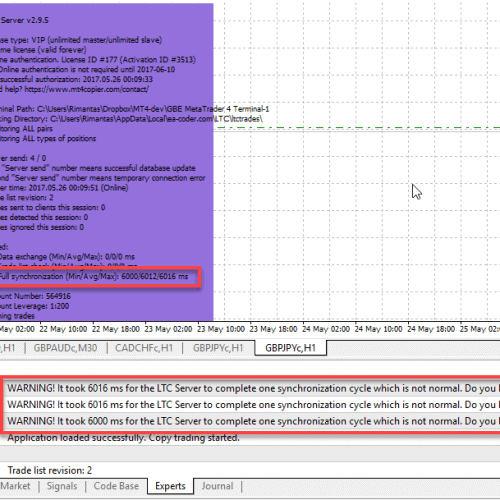Click the green dashed price level line
500x500 pixels.
[x=357, y=128]
